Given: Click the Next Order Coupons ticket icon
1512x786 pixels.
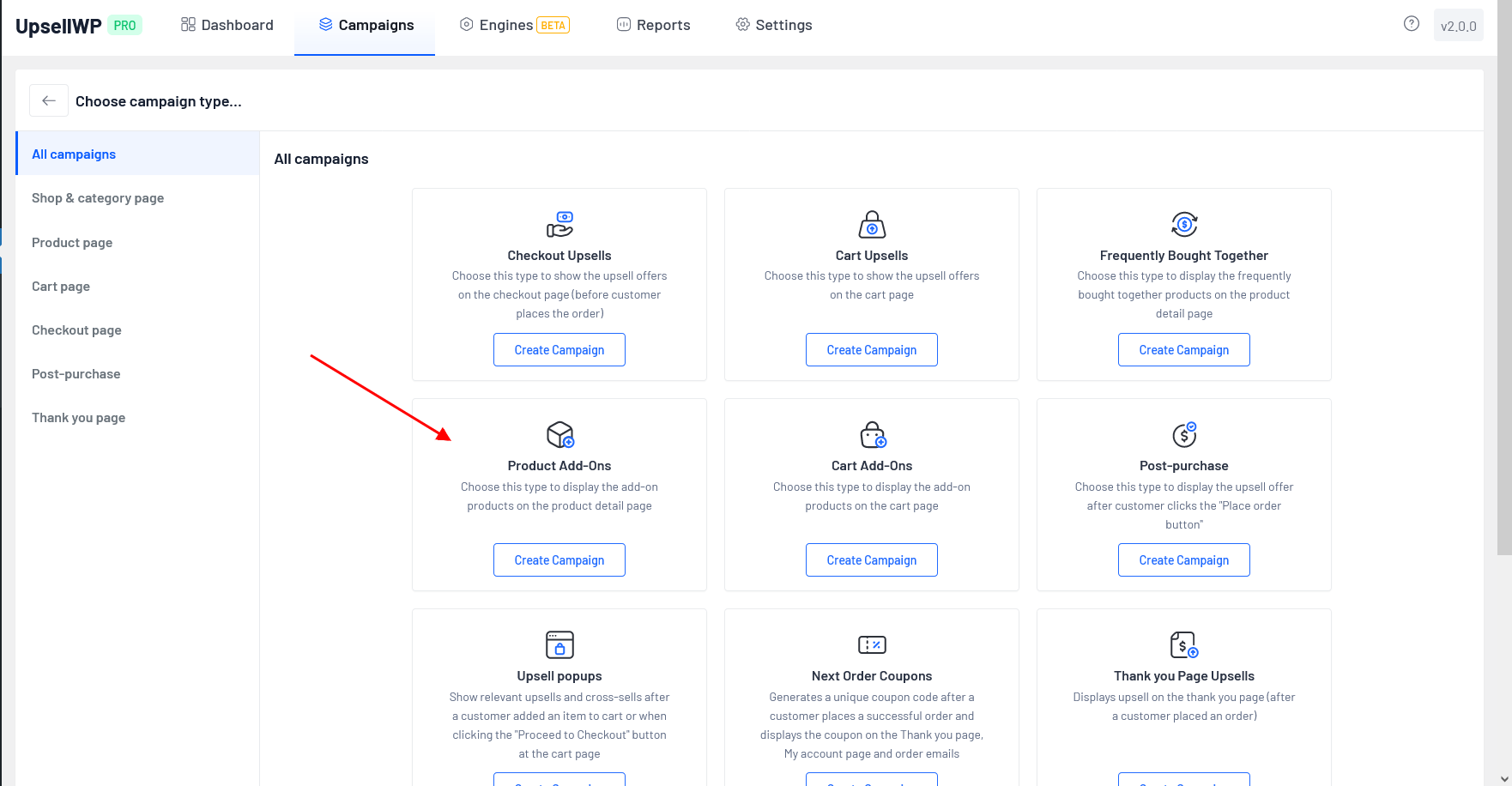Looking at the screenshot, I should (872, 644).
